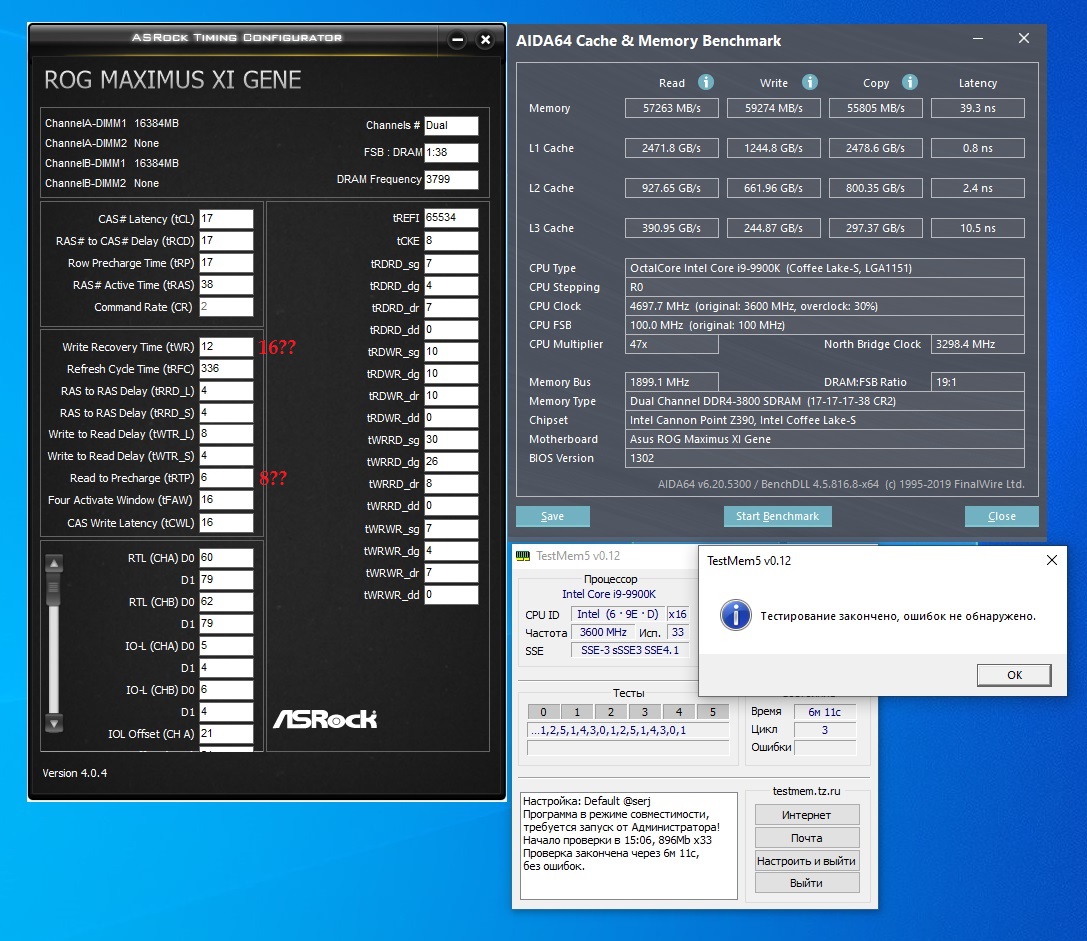Minimize the ASRock Timing Configurator window

click(458, 40)
